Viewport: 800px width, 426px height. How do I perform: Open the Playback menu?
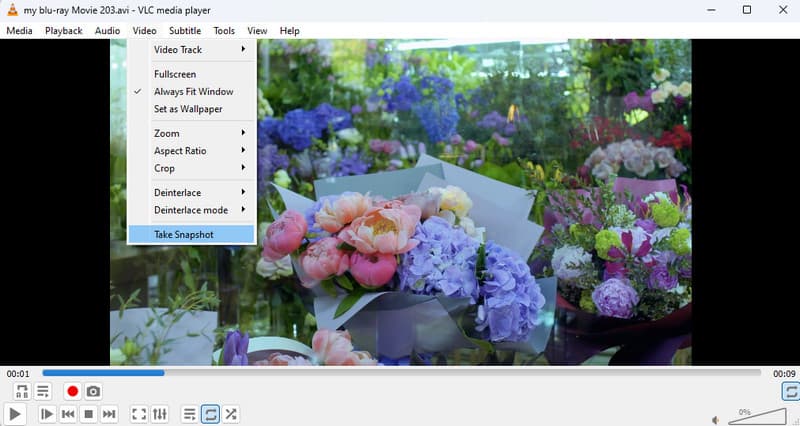[x=64, y=31]
